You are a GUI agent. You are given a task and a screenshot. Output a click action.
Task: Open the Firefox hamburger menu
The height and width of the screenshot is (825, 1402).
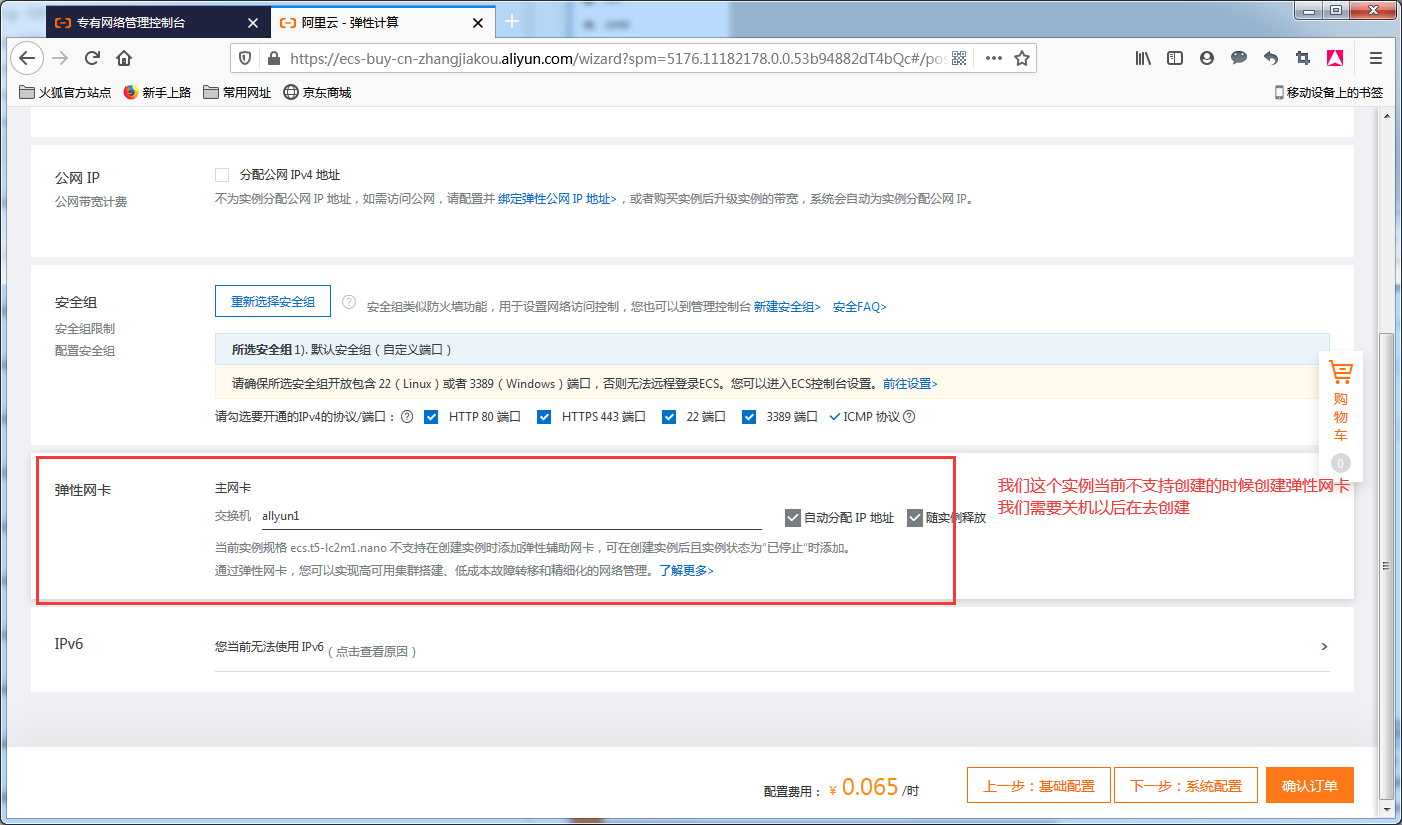[x=1376, y=58]
